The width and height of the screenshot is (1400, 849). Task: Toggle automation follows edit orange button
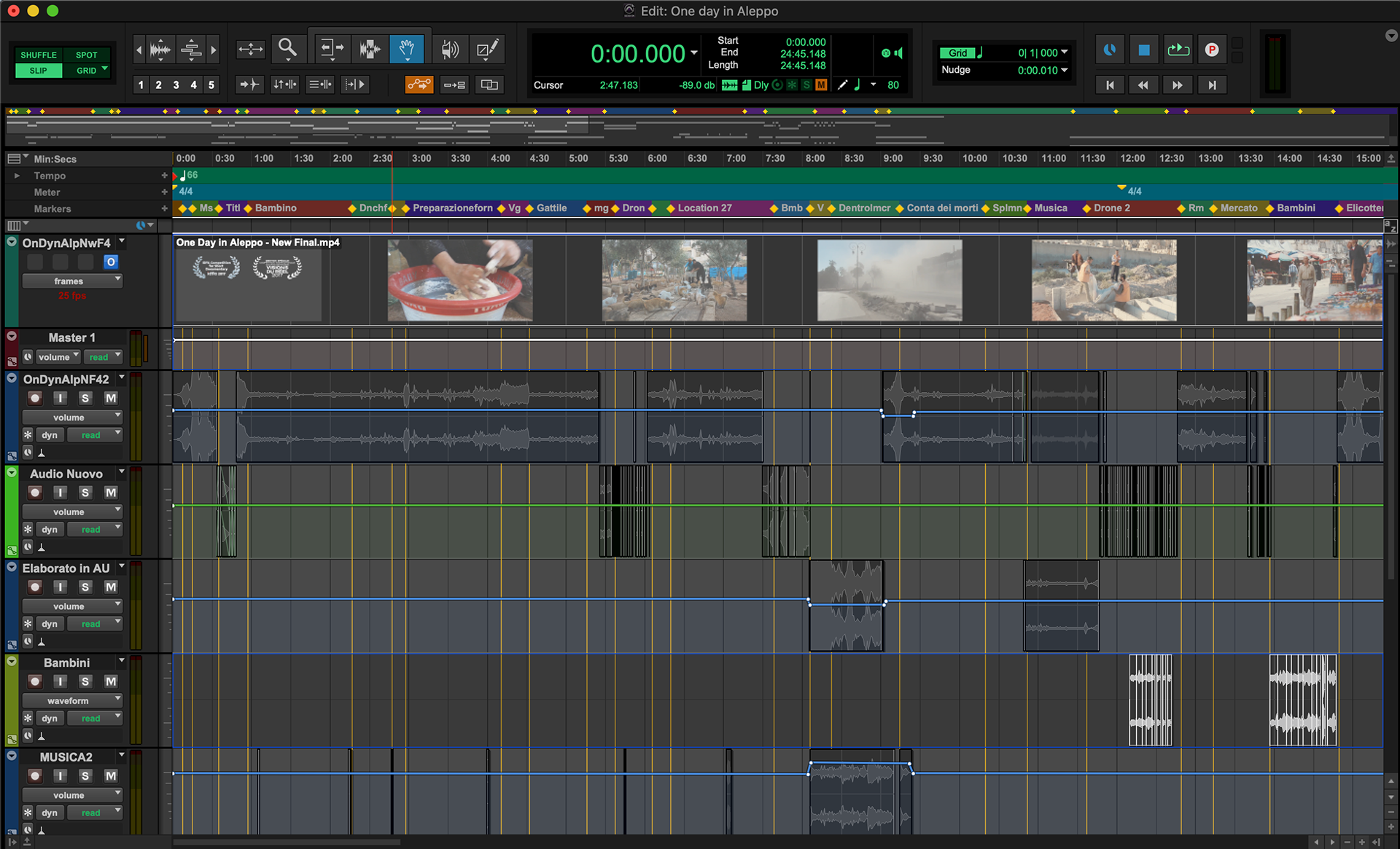(419, 85)
